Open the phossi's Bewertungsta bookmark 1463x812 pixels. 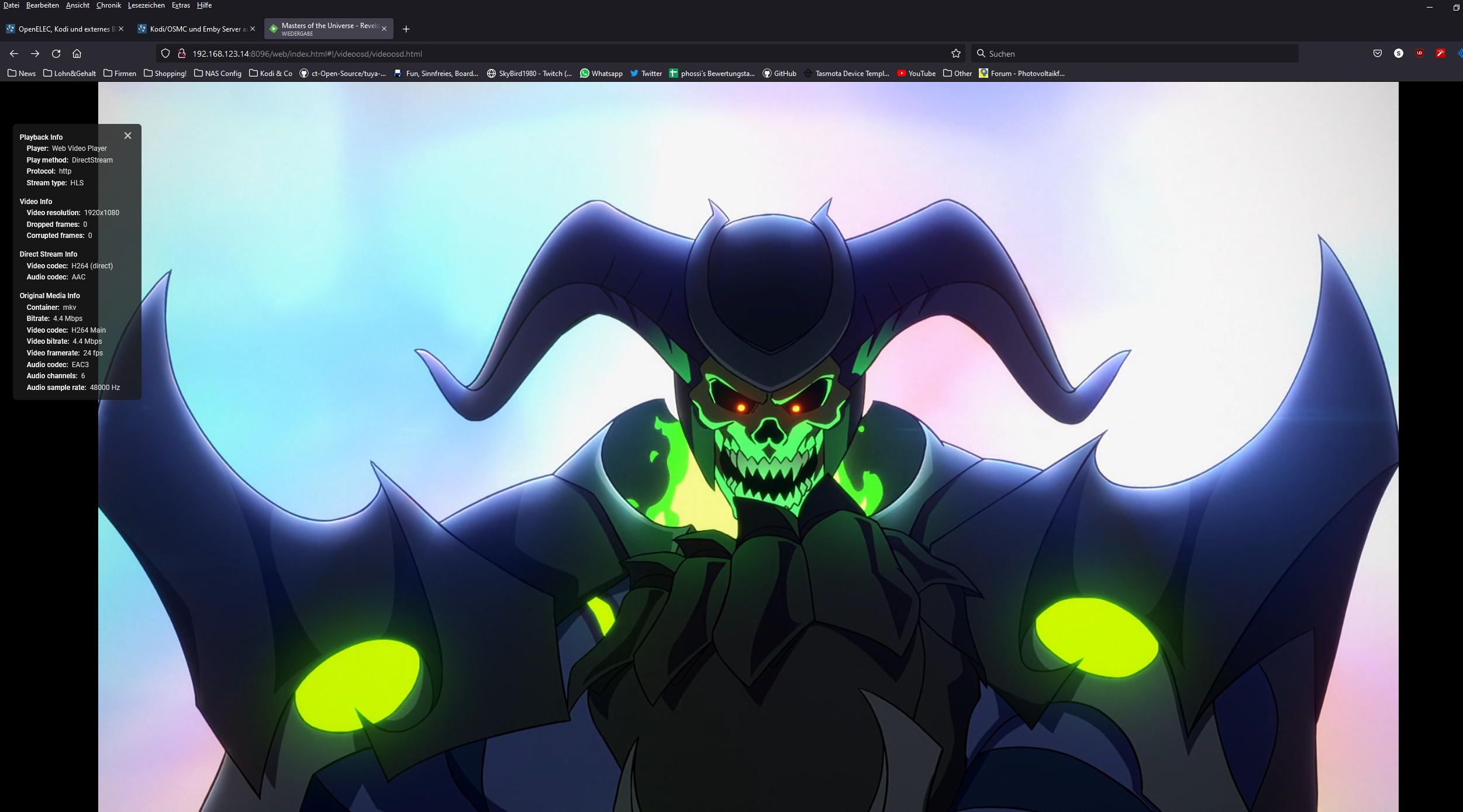[712, 74]
